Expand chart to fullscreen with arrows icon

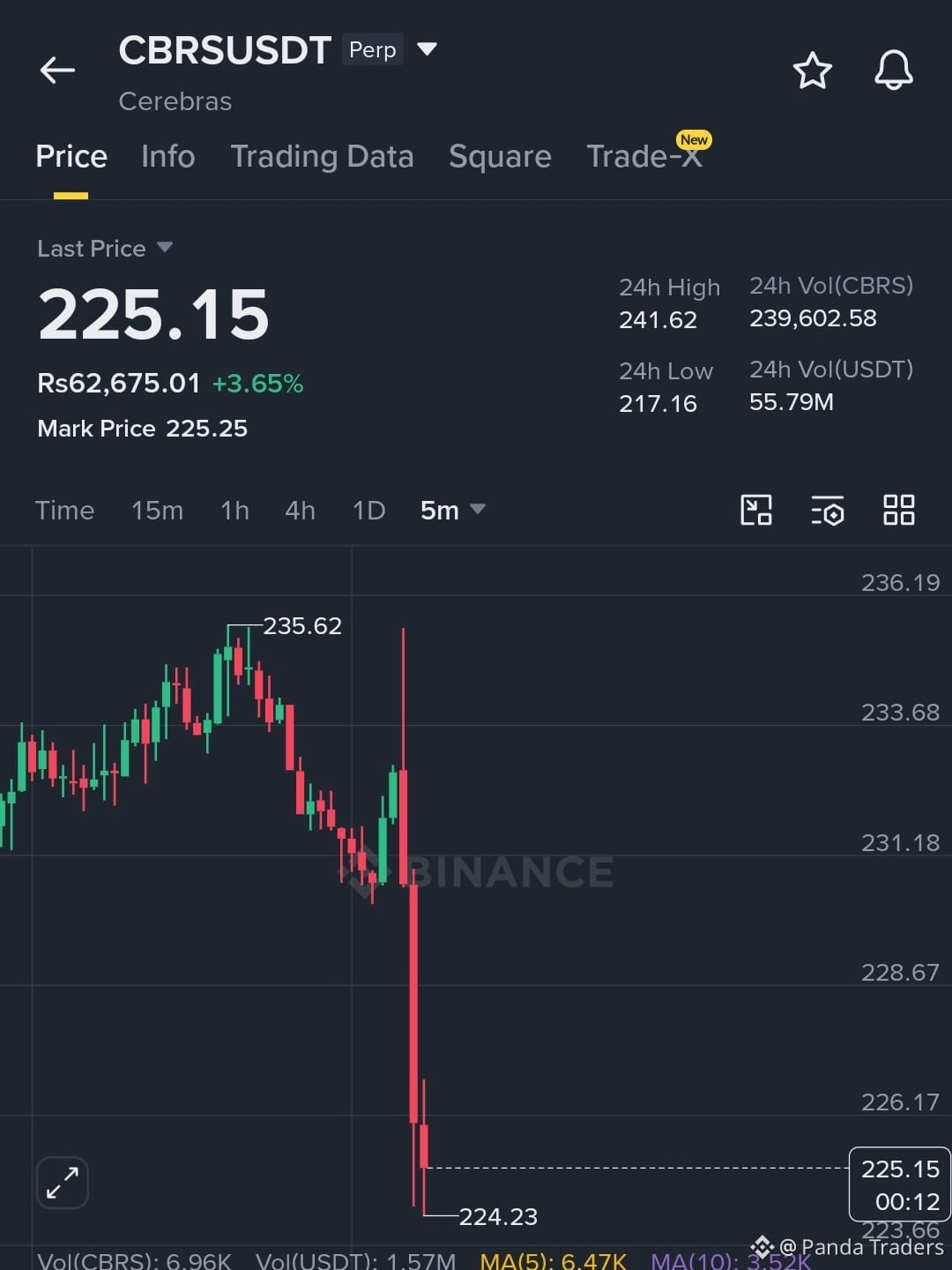click(63, 1182)
